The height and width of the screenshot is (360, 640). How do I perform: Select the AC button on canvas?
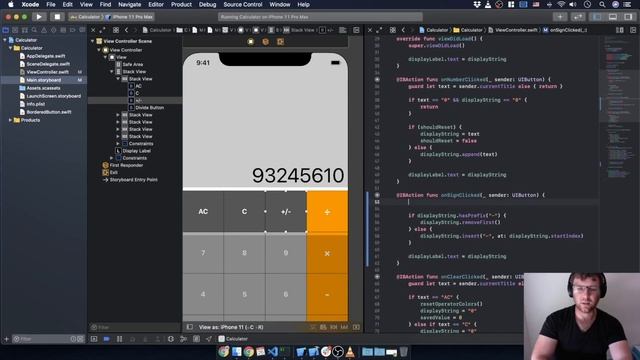pos(203,211)
